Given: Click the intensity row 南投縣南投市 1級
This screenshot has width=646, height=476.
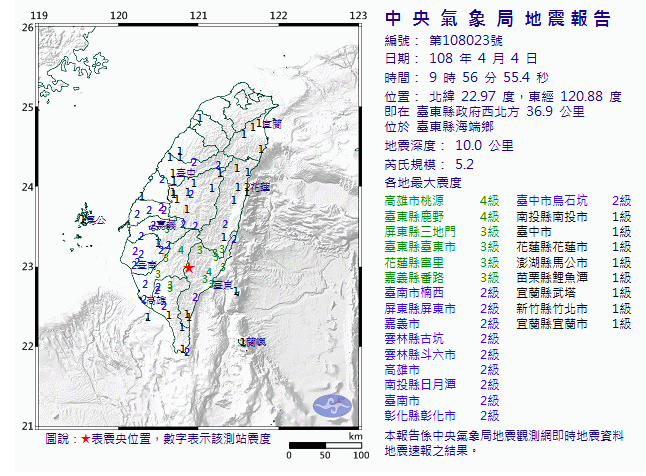Looking at the screenshot, I should coord(574,216).
